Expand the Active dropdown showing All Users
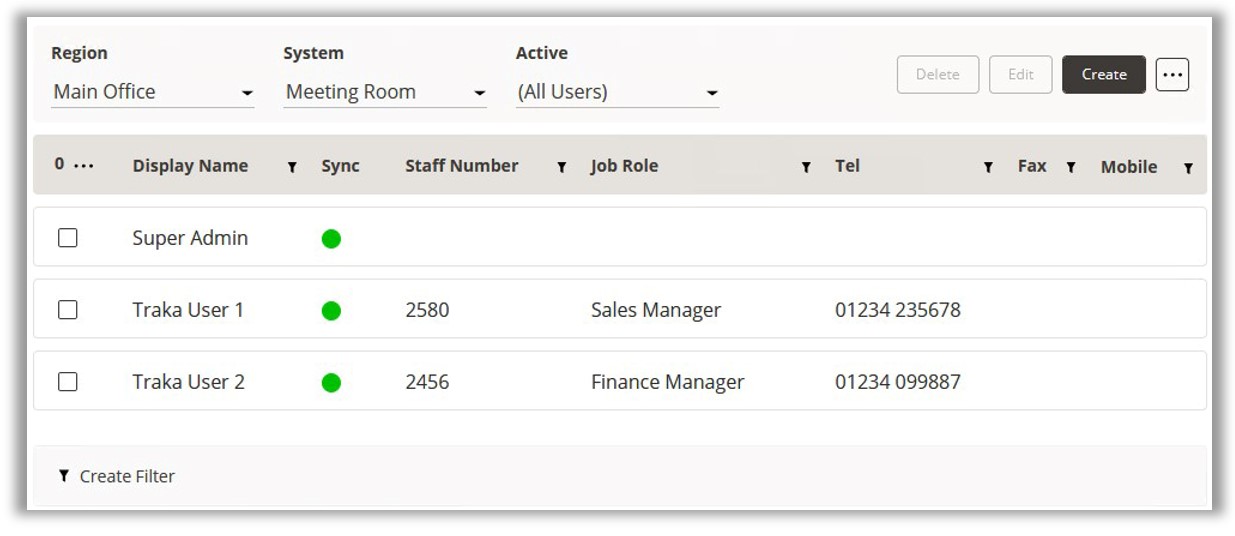The image size is (1235, 536). pyautogui.click(x=617, y=93)
